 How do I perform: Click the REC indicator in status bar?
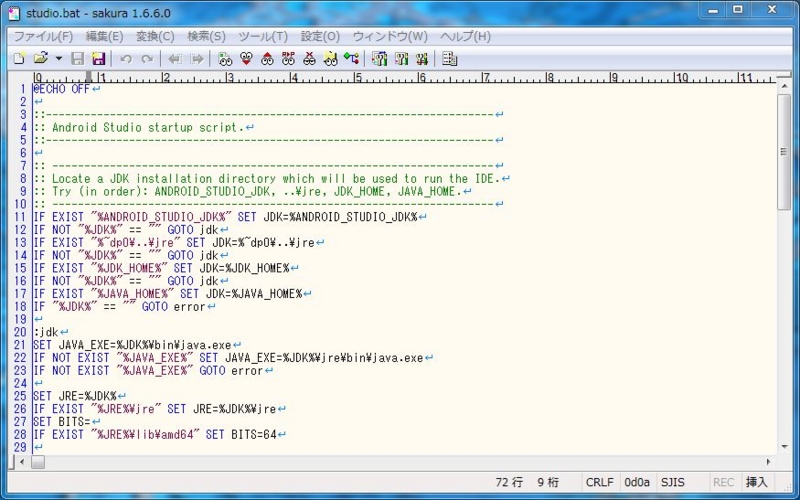723,482
